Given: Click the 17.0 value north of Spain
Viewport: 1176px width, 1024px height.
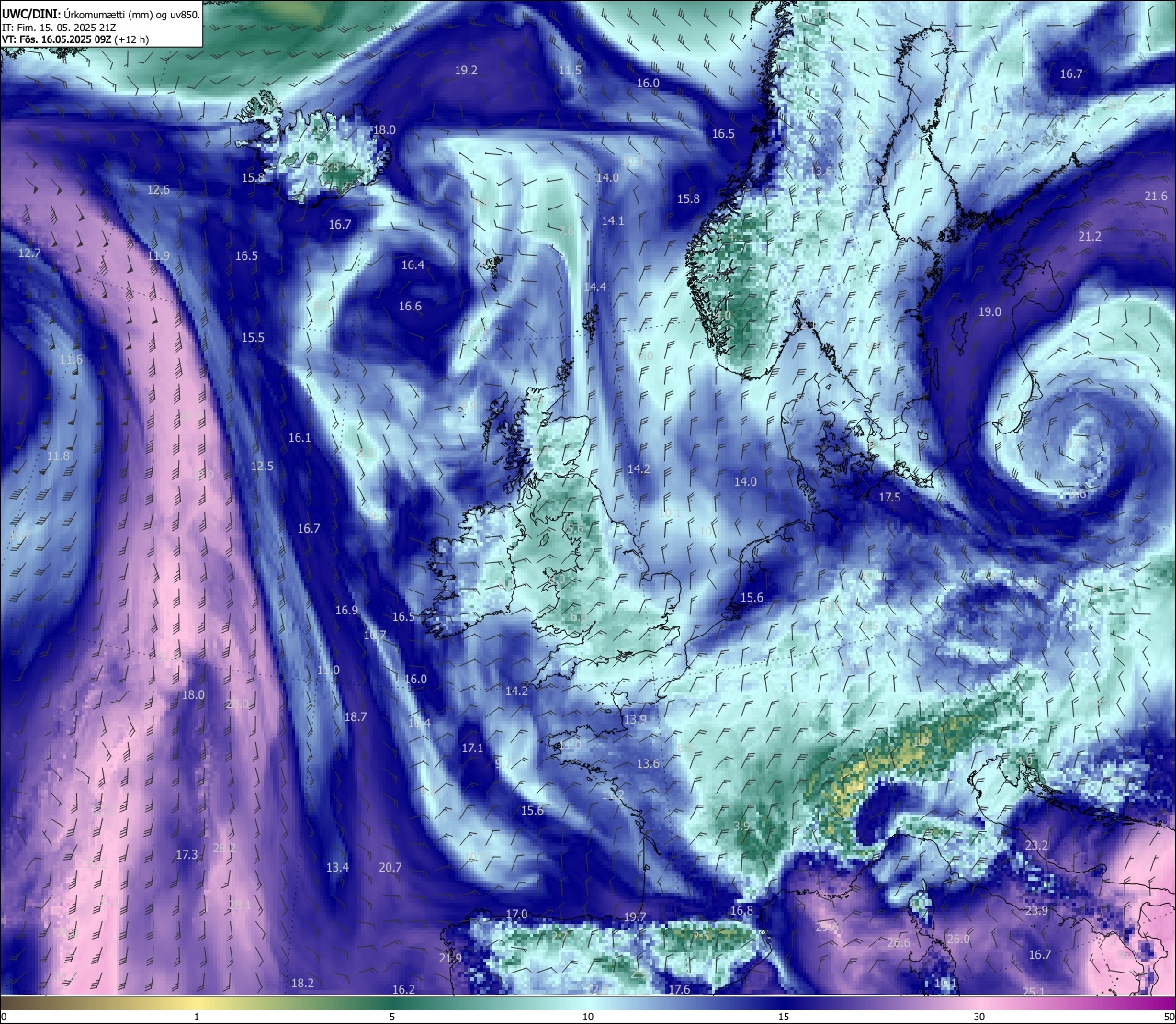Looking at the screenshot, I should click(516, 914).
